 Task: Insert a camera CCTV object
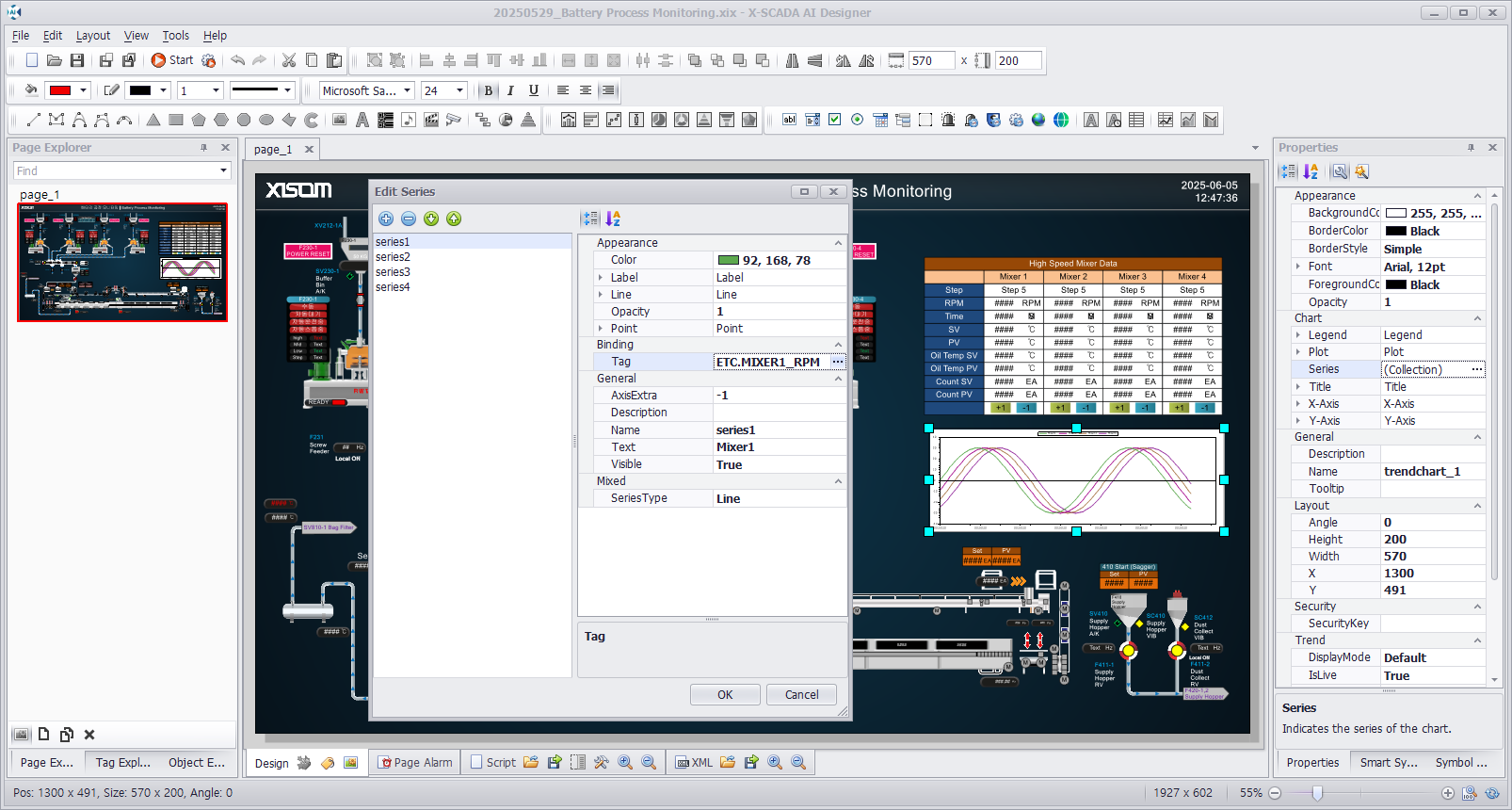click(454, 120)
